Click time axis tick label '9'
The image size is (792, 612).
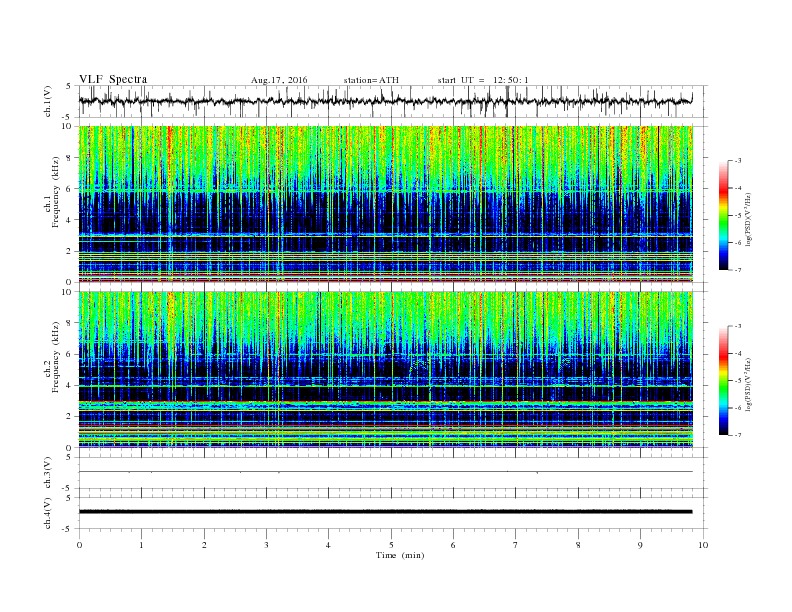[640, 545]
